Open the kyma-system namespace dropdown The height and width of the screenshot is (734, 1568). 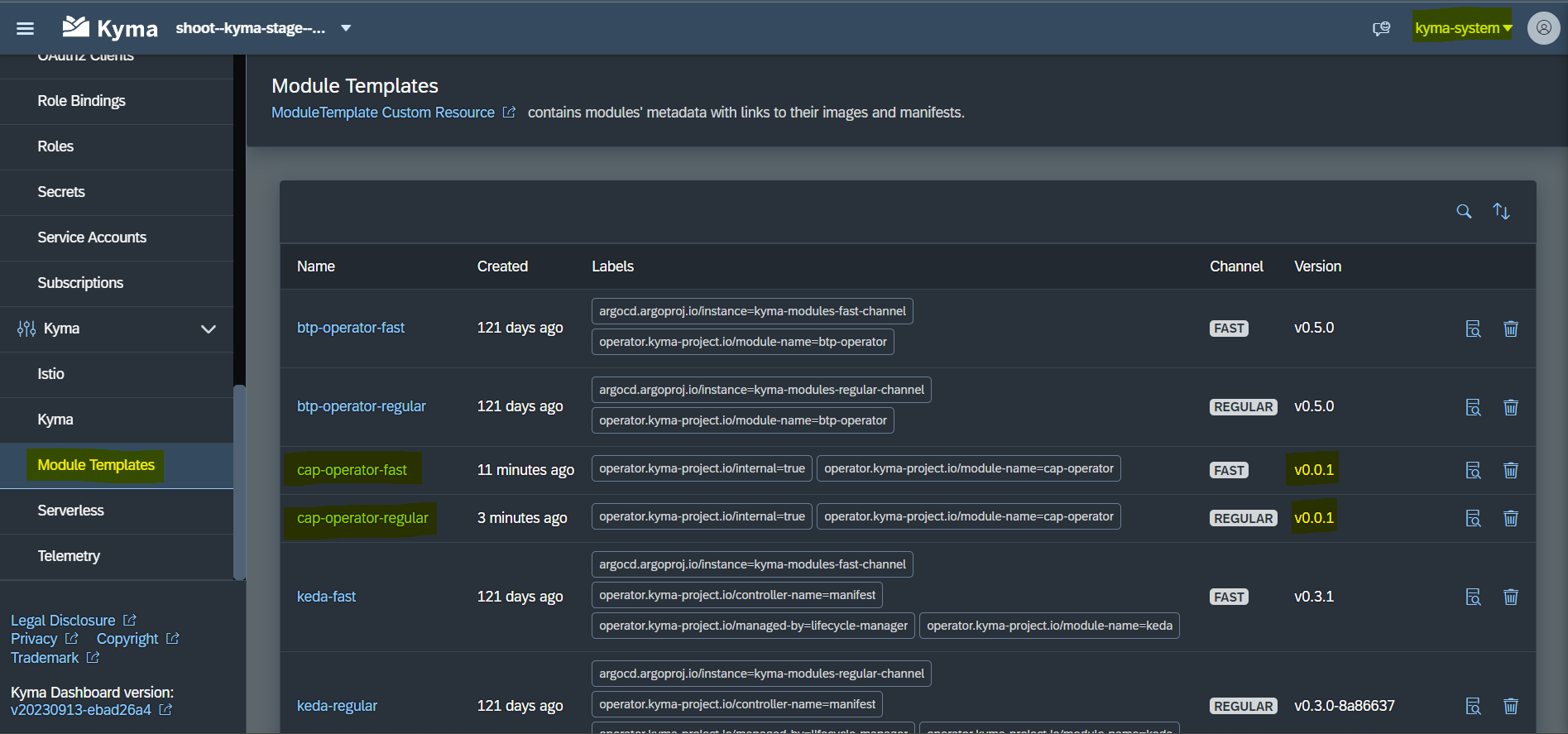pyautogui.click(x=1462, y=28)
